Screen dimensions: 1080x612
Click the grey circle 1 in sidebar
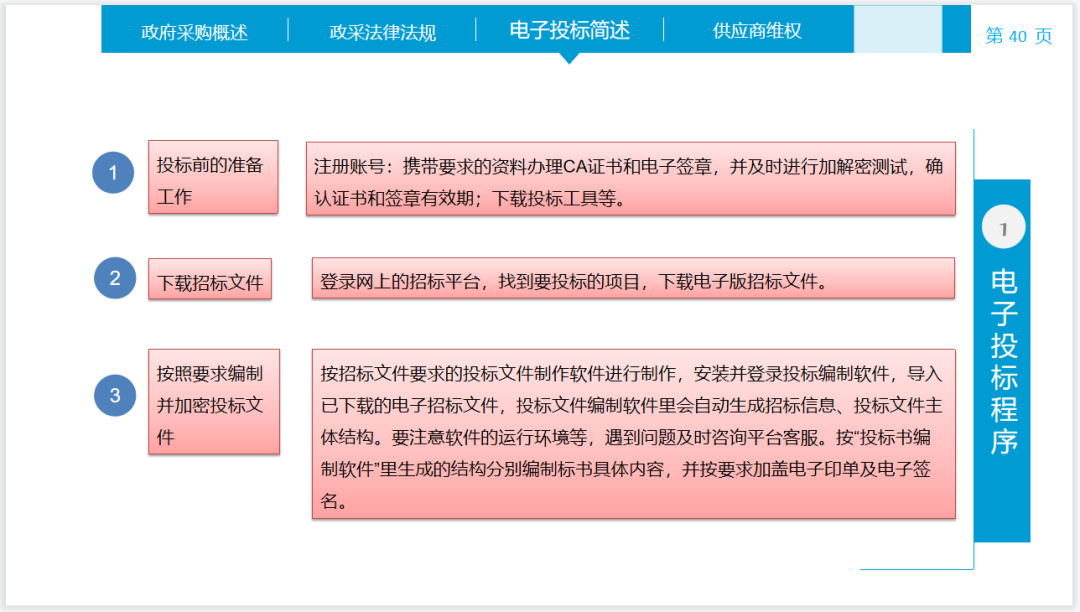coord(1004,227)
